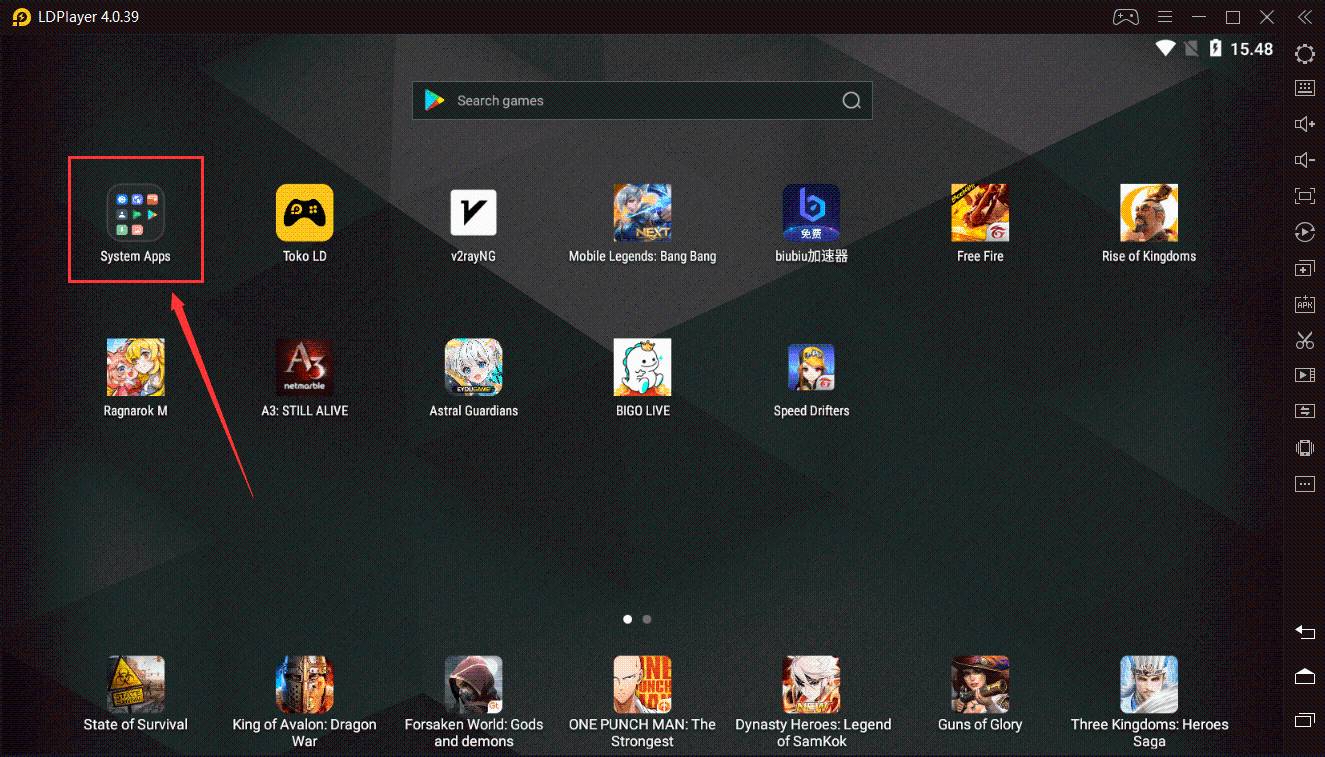Image resolution: width=1325 pixels, height=757 pixels.
Task: Open A3: STILL ALIVE game
Action: pos(304,367)
